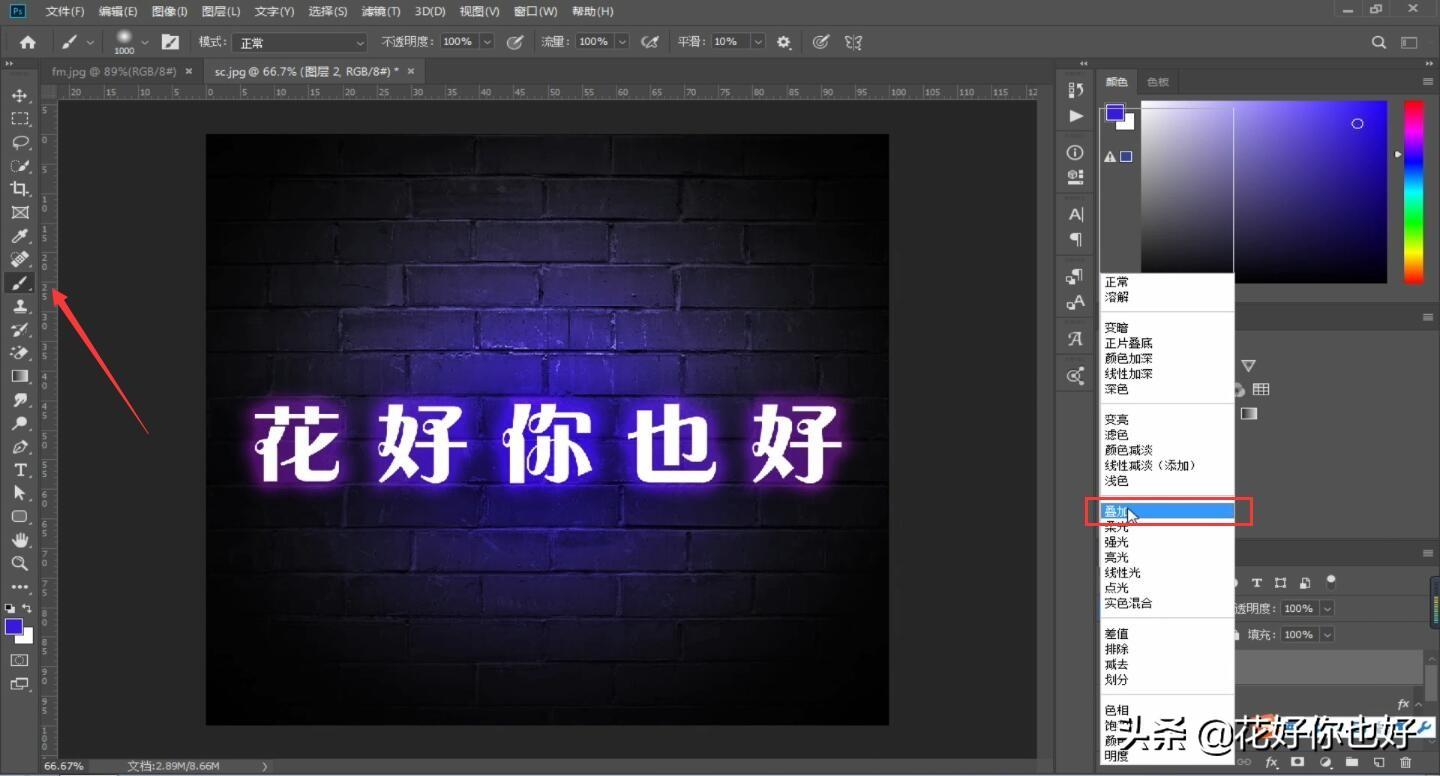This screenshot has width=1440, height=776.
Task: Choose 正片叠底 blend mode
Action: (1128, 343)
